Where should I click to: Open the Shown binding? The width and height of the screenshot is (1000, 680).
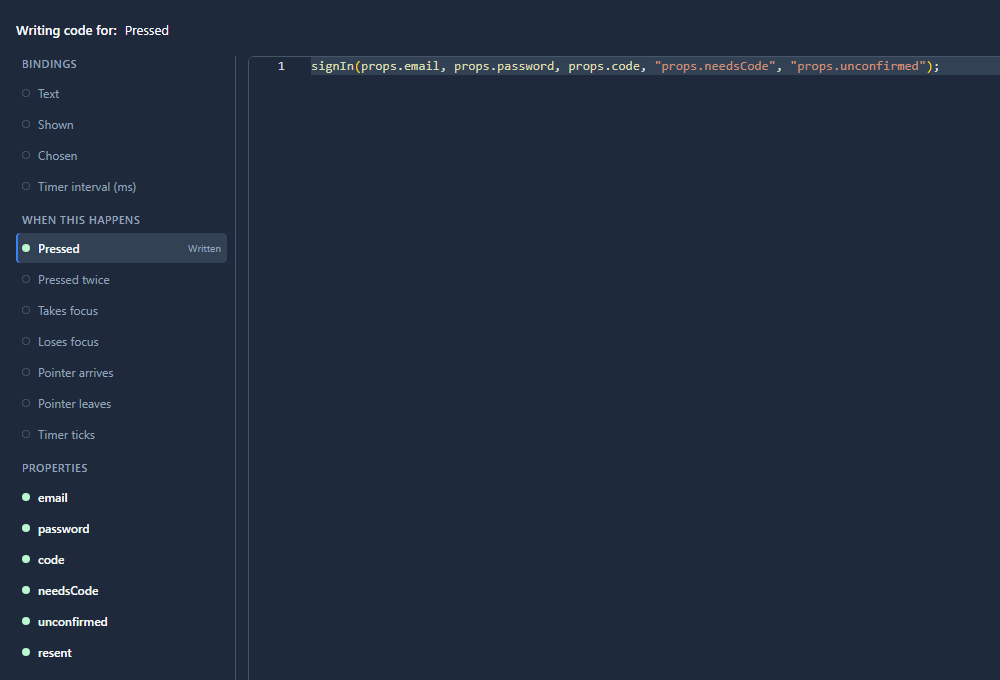pyautogui.click(x=121, y=125)
